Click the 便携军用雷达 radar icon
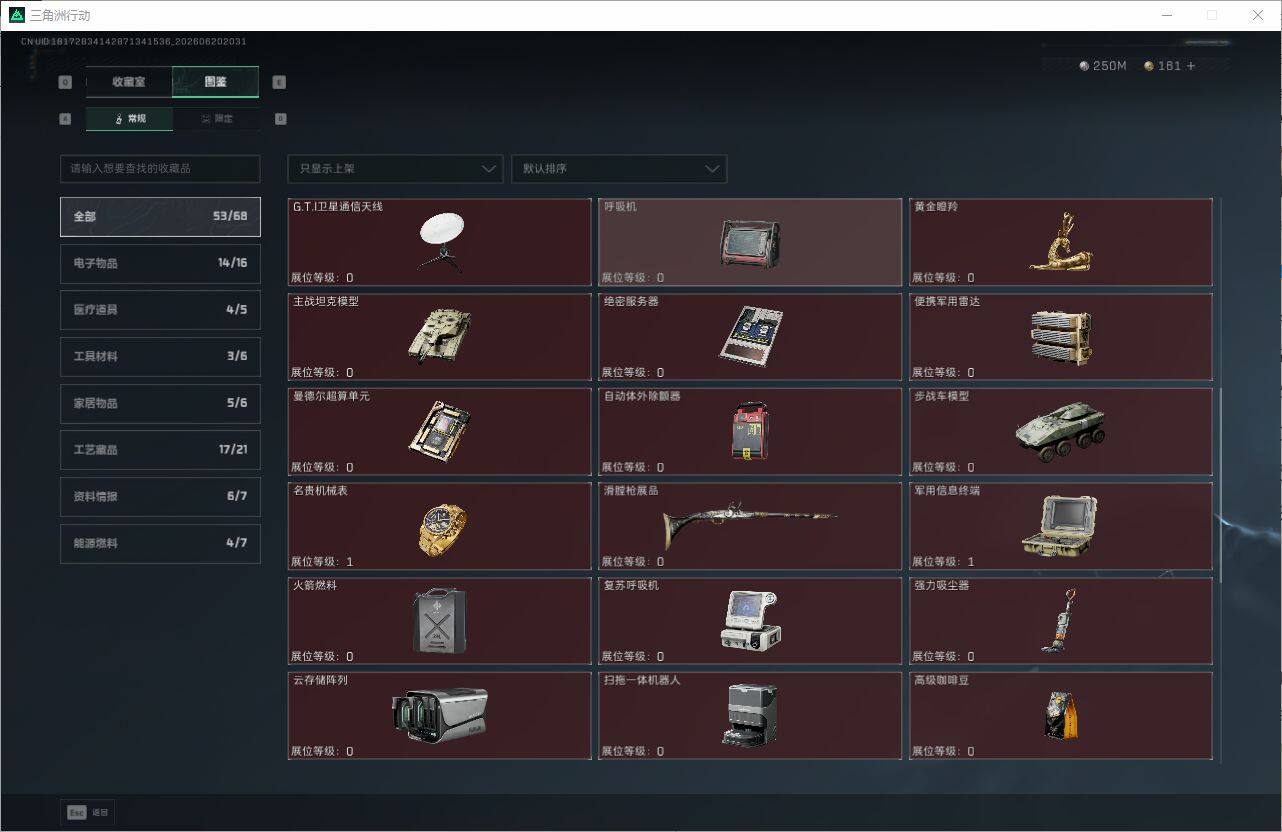Image resolution: width=1282 pixels, height=832 pixels. point(1060,337)
